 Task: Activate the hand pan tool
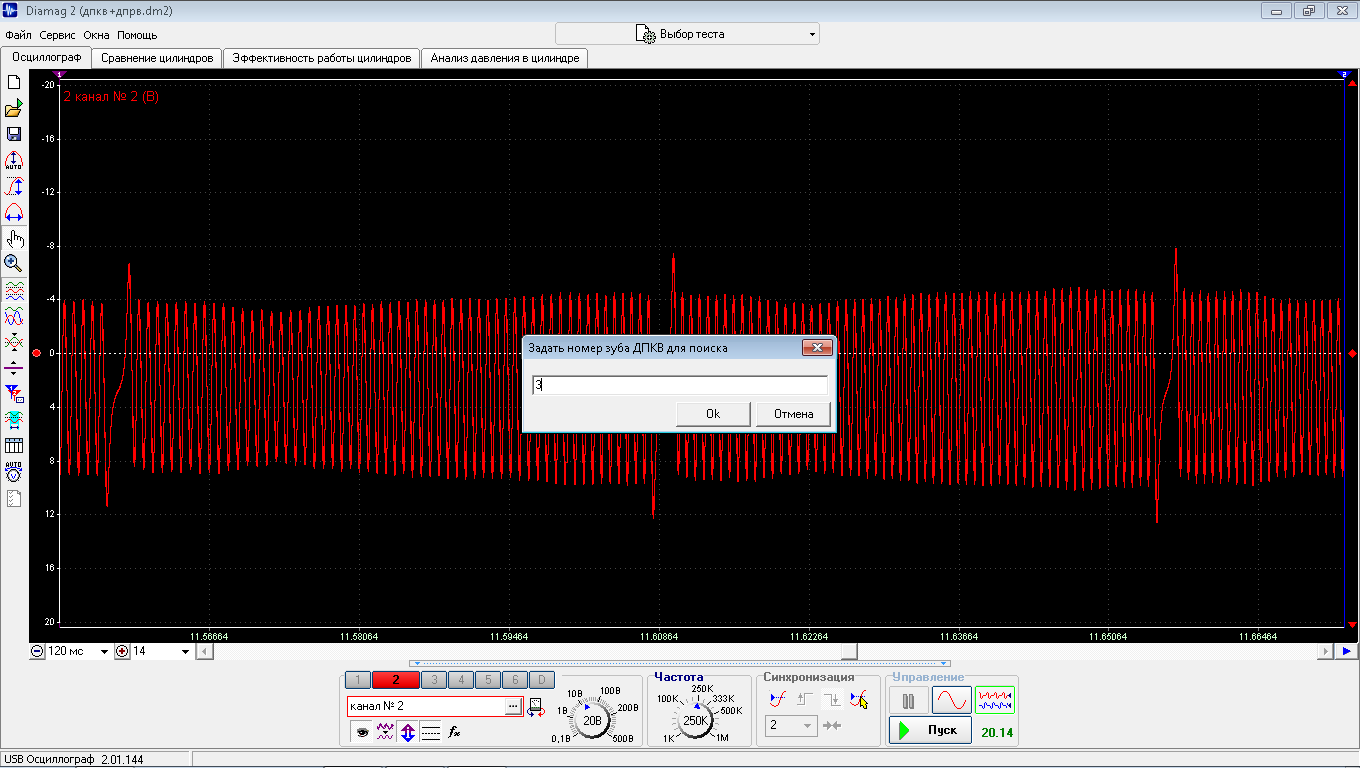point(14,238)
